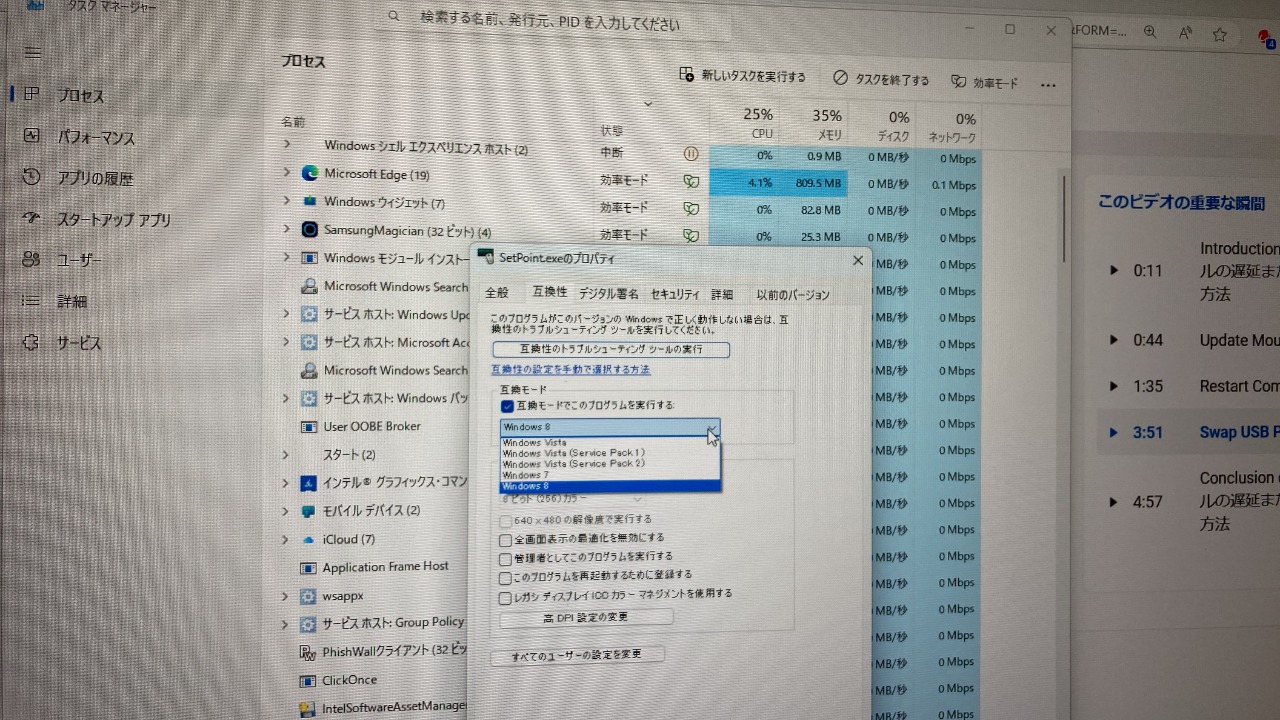Collapse the Windows 8 compatibility dropdown arrow
Screen dimensions: 1280x720
711,428
